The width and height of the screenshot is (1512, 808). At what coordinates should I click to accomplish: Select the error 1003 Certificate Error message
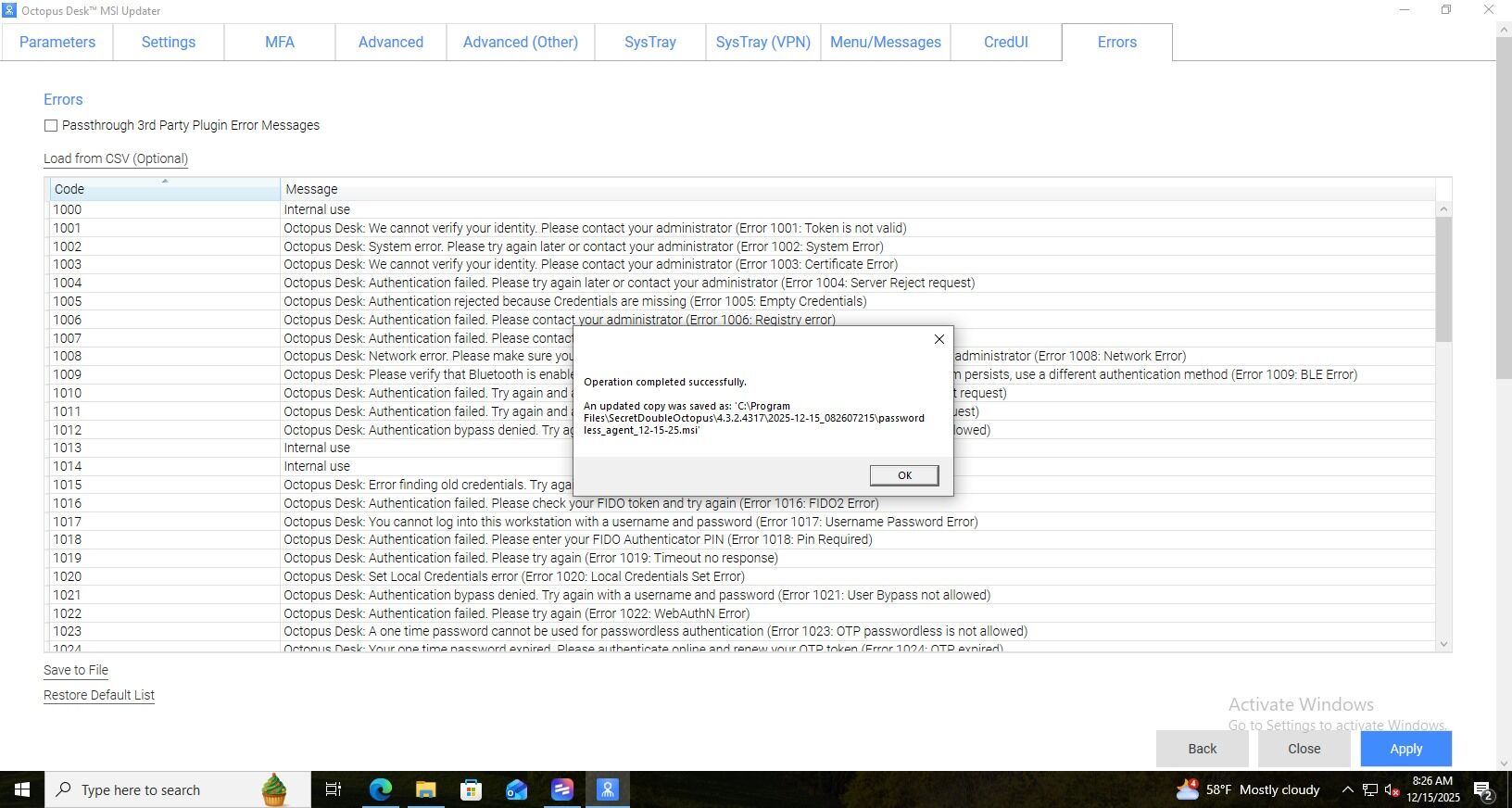click(591, 264)
